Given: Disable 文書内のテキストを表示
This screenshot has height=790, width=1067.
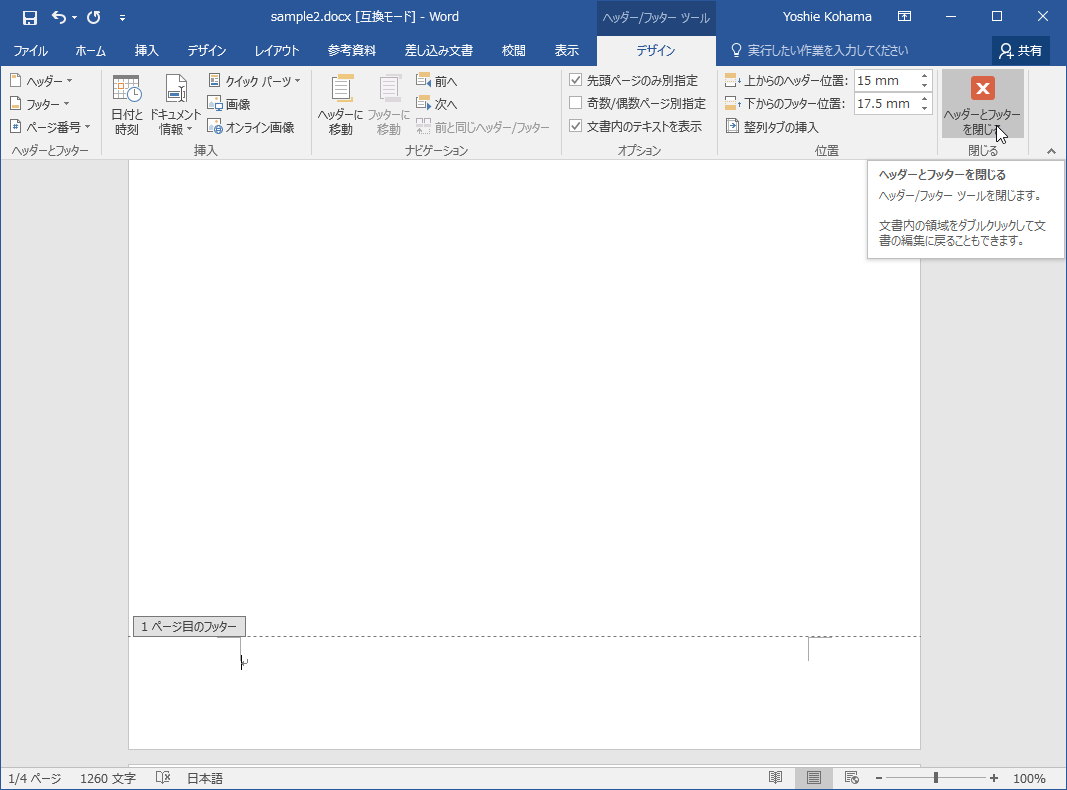Looking at the screenshot, I should (x=576, y=125).
